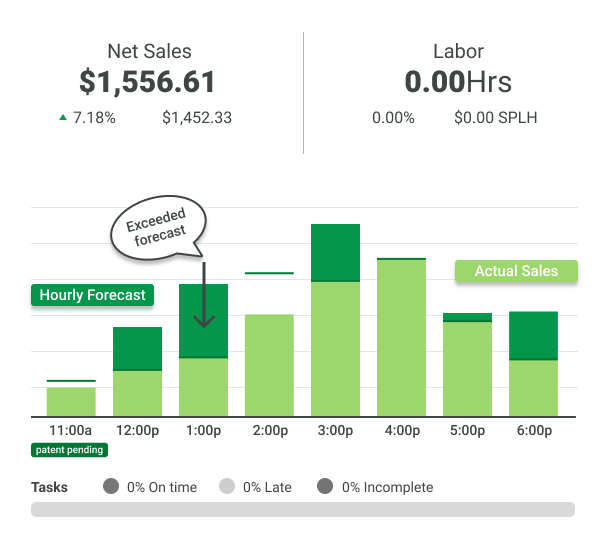The height and width of the screenshot is (553, 606).
Task: Click the light gray Late dot
Action: (x=227, y=487)
